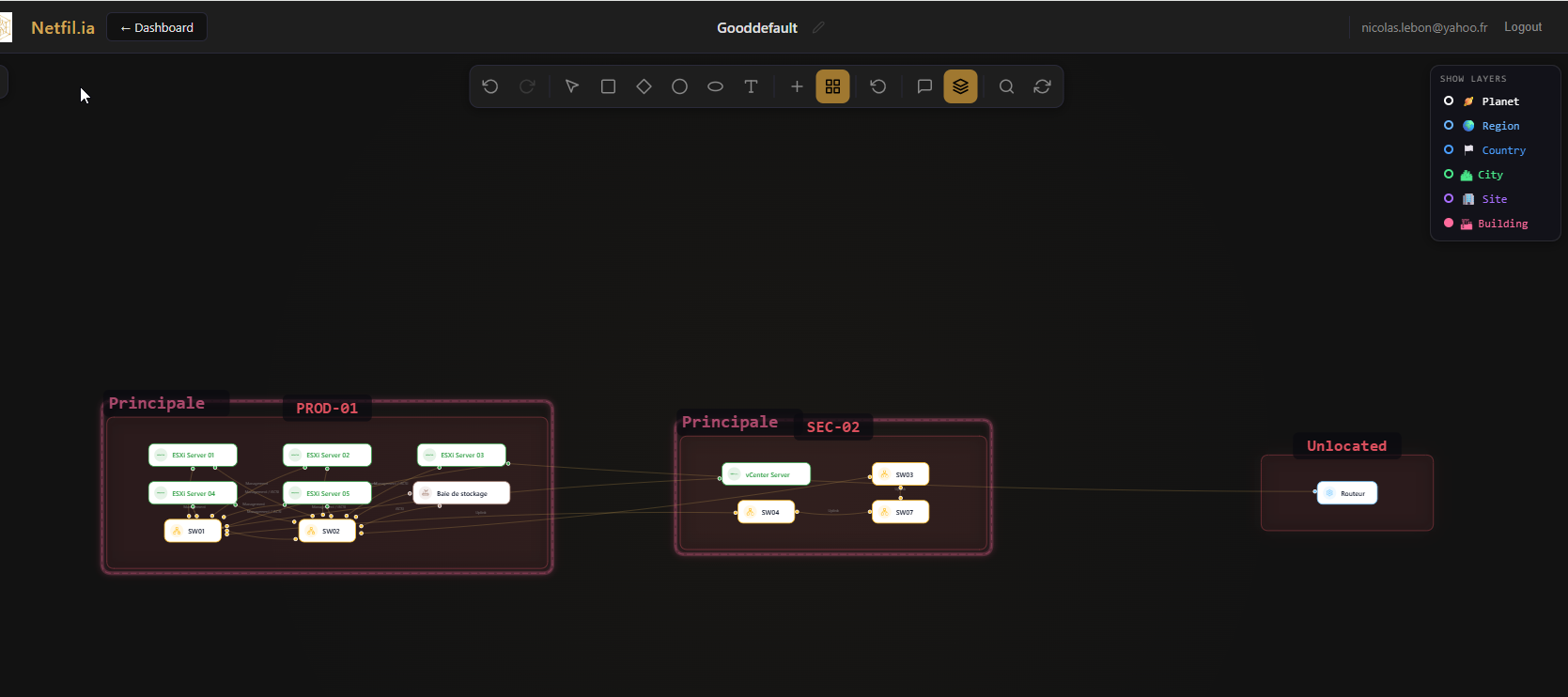Activate the text tool
The width and height of the screenshot is (1568, 697).
pyautogui.click(x=751, y=86)
